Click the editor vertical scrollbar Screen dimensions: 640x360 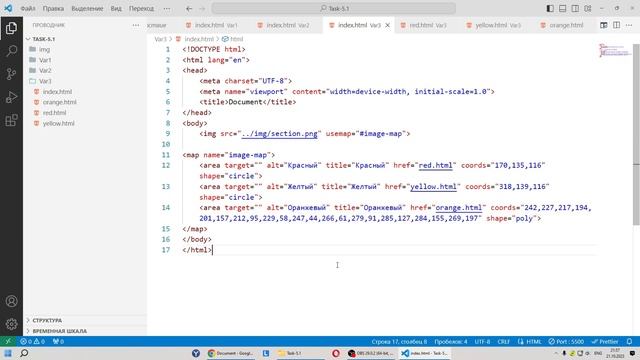636,135
